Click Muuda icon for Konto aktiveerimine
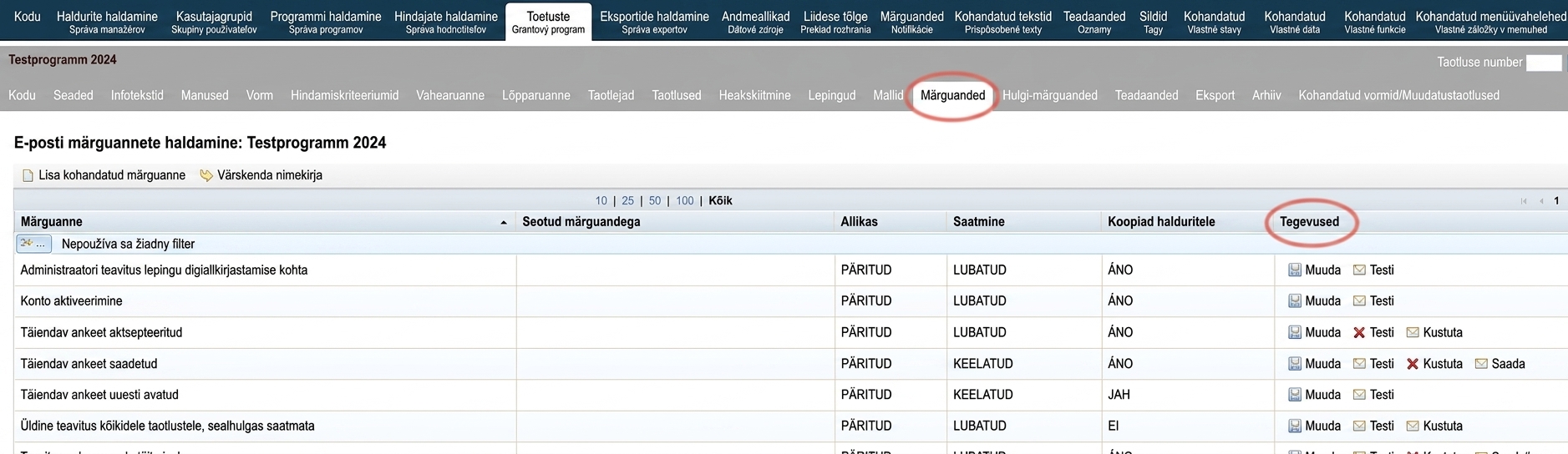 [1295, 301]
